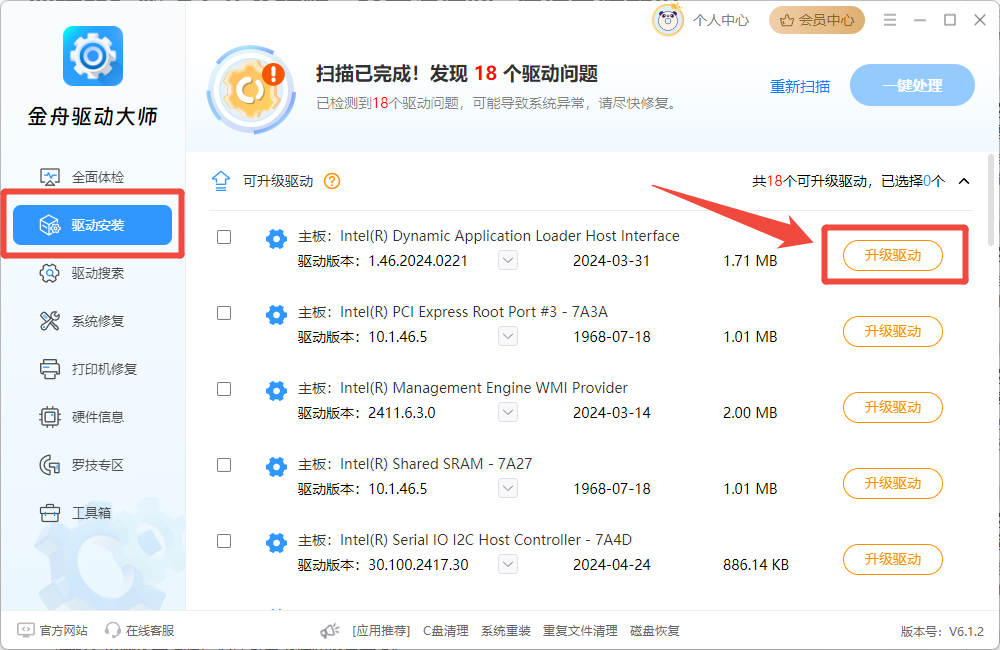Go to 全面体检 in the sidebar
This screenshot has height=650, width=1000.
tap(92, 177)
